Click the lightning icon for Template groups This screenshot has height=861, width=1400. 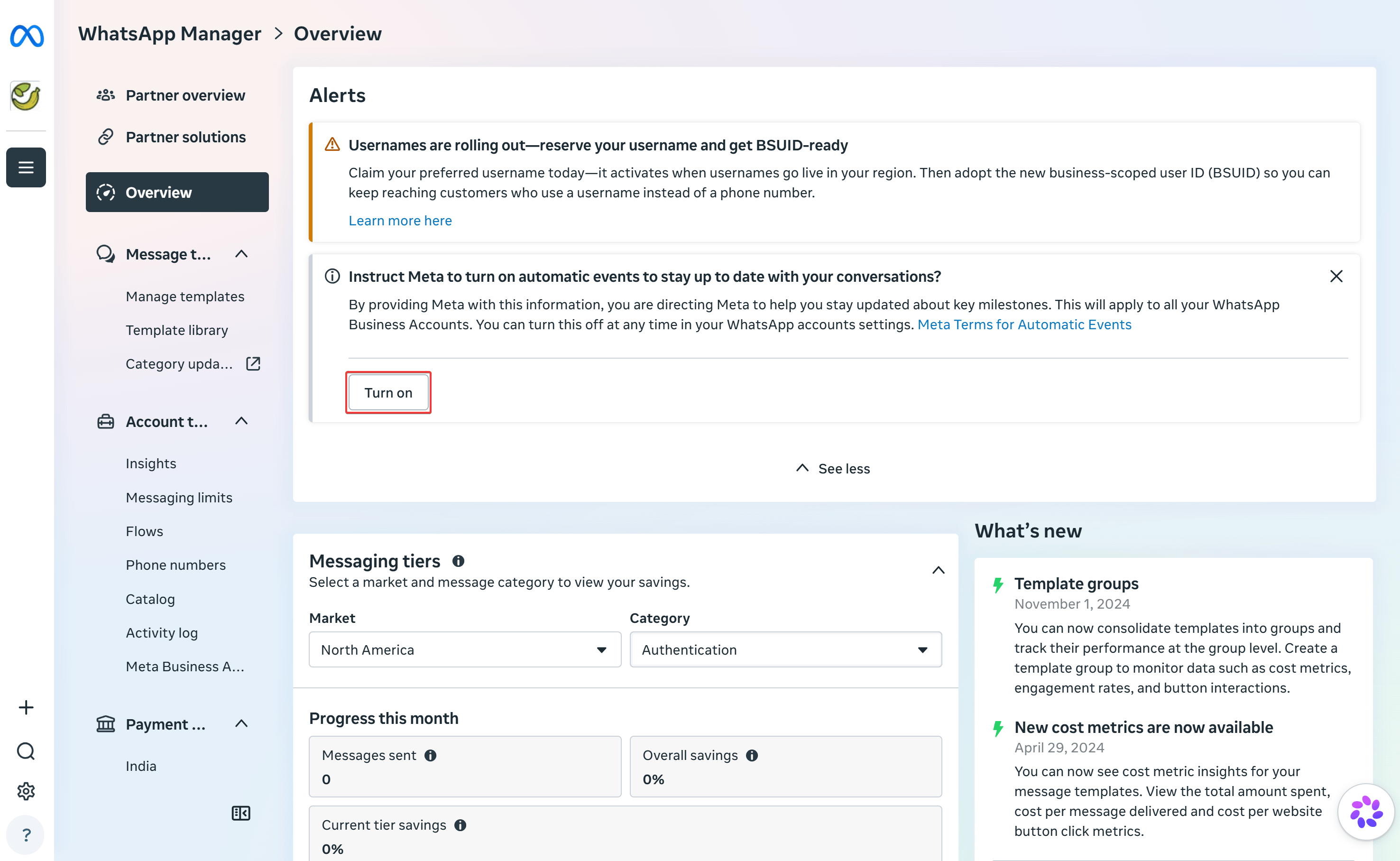[x=998, y=585]
